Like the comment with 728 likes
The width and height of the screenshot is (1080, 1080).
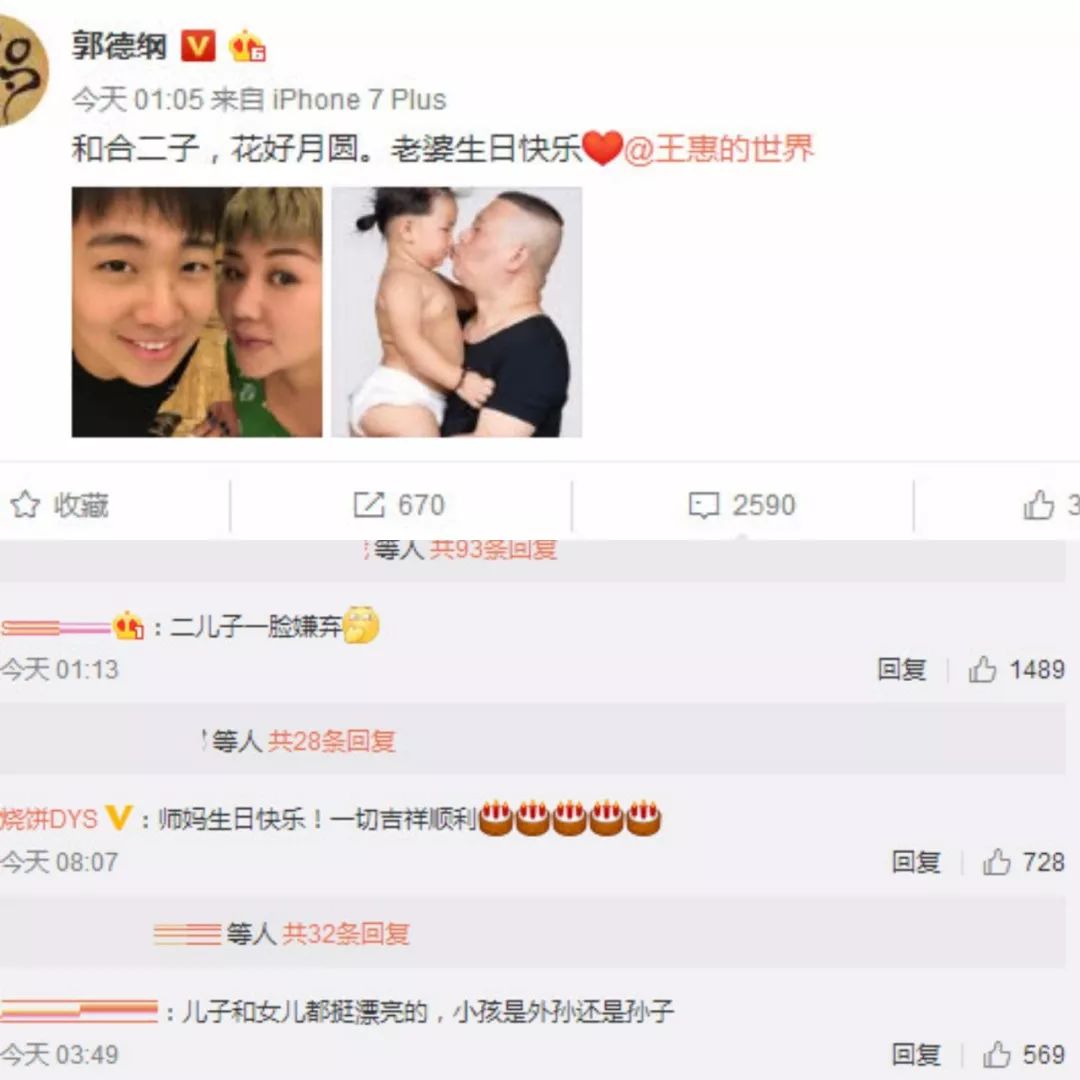coord(996,862)
